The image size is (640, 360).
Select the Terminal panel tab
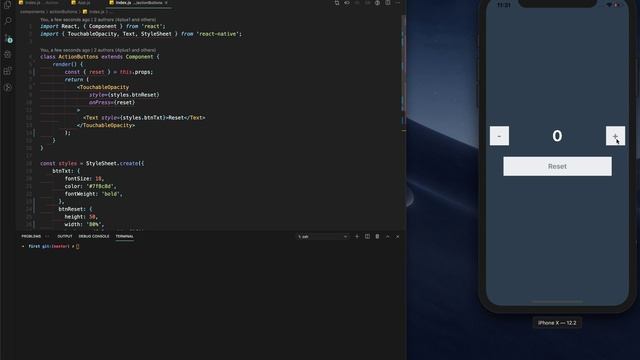(124, 236)
